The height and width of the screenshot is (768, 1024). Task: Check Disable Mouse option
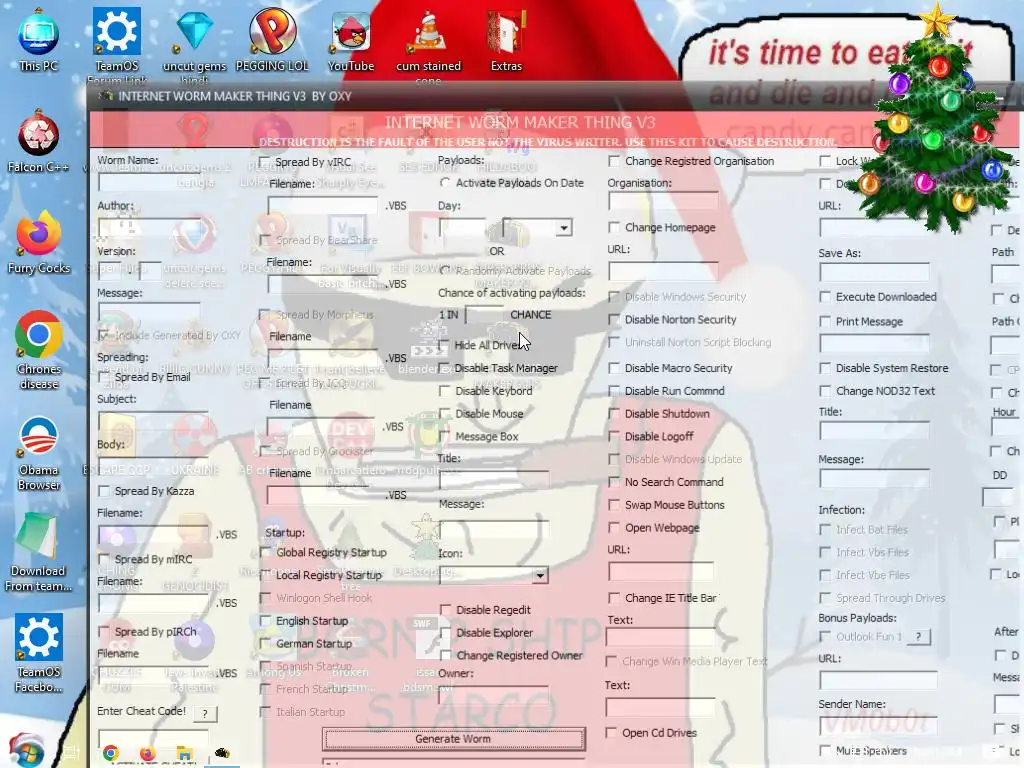(x=445, y=414)
